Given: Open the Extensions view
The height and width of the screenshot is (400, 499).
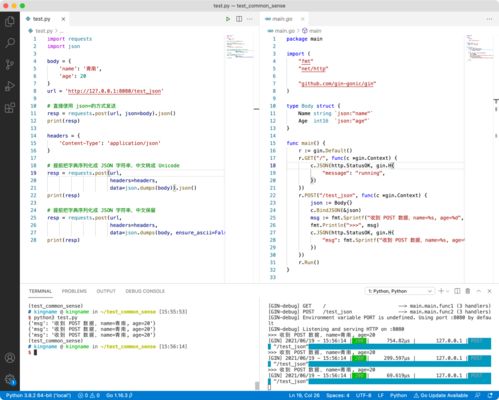Looking at the screenshot, I should tap(10, 108).
